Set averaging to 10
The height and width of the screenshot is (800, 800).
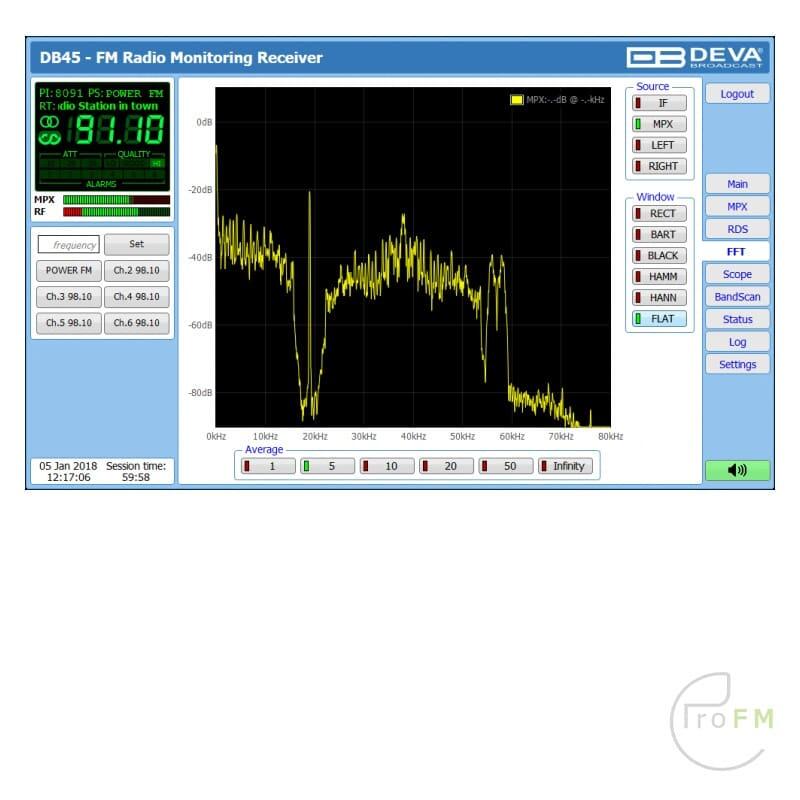387,466
